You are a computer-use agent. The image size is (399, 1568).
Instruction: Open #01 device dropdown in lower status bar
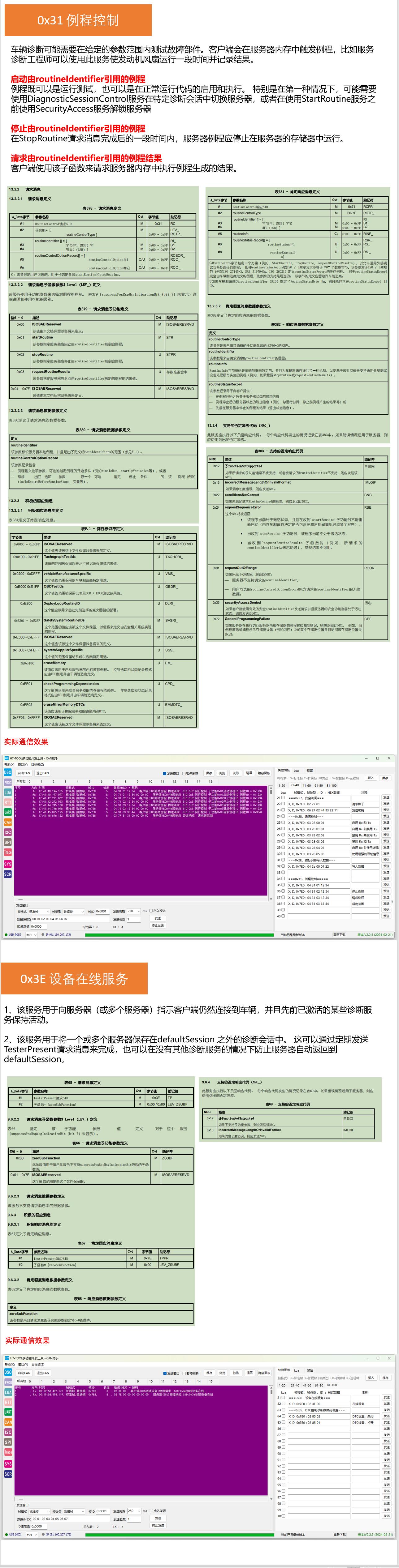[x=31, y=1535]
